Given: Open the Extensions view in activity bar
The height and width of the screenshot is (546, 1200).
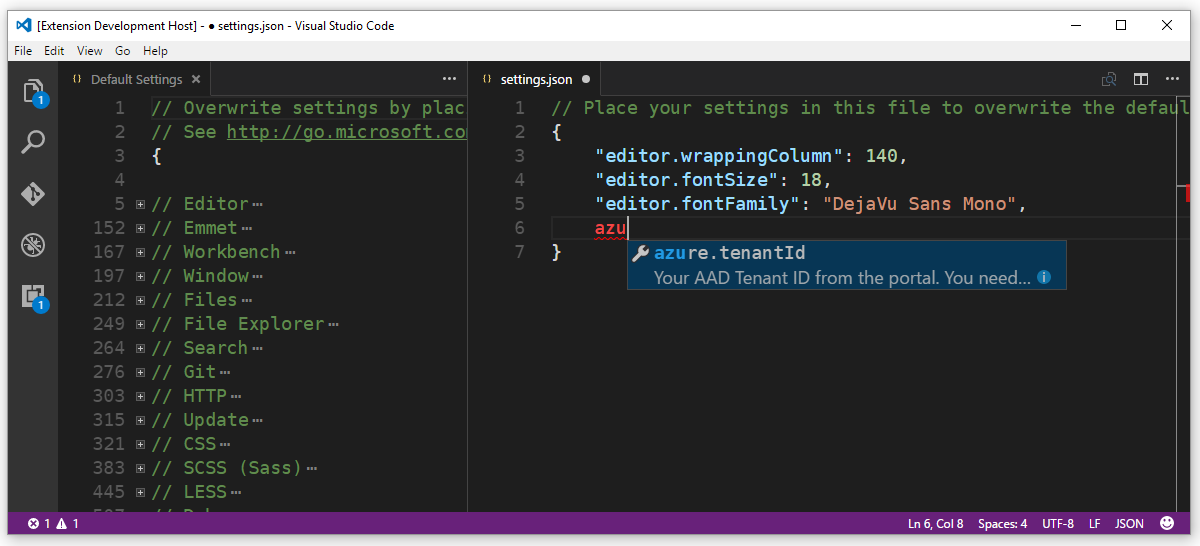Looking at the screenshot, I should click(x=34, y=296).
